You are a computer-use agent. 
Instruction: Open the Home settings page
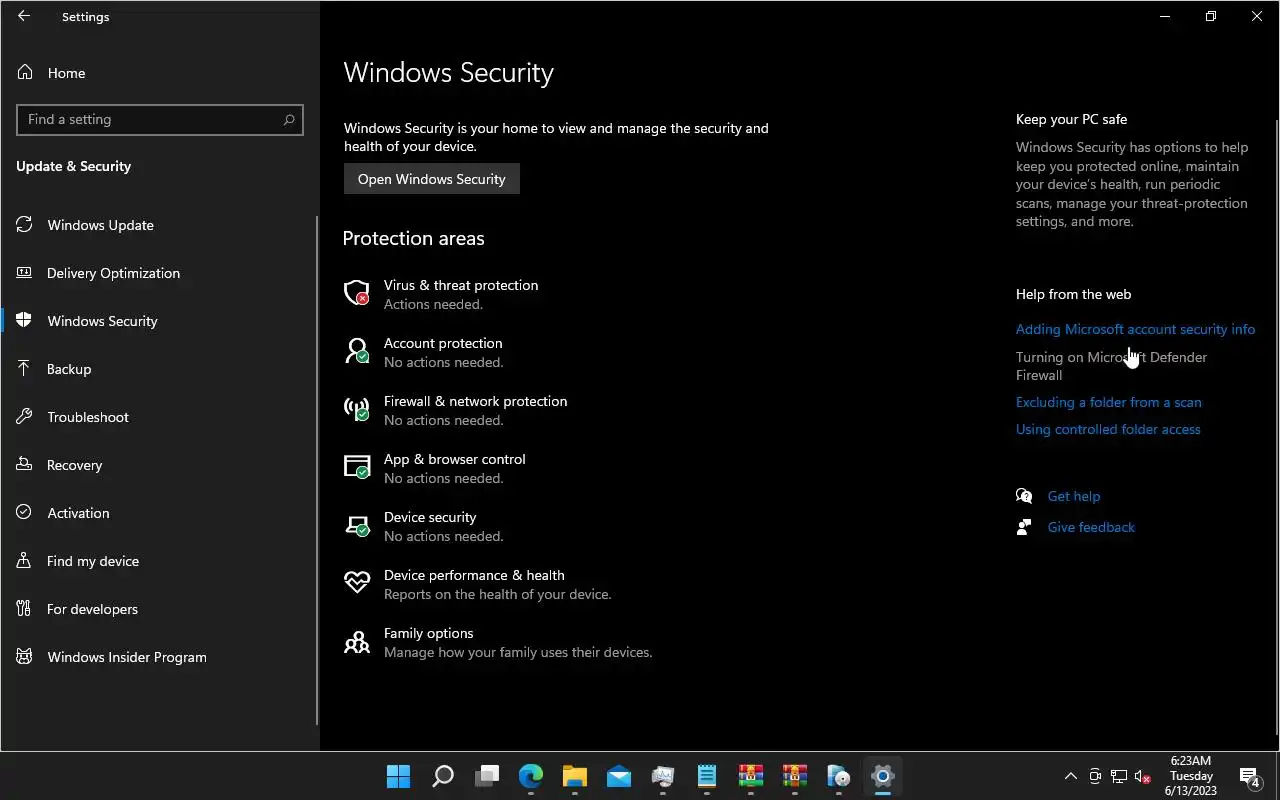pos(66,73)
